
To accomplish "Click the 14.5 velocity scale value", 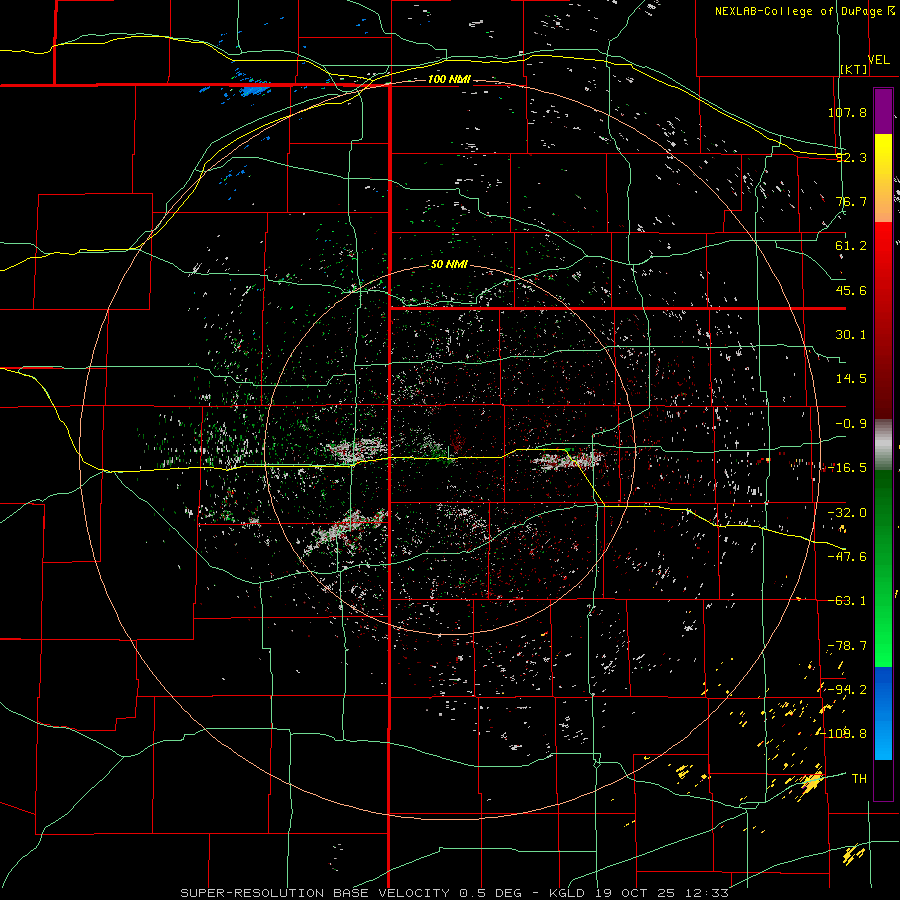I will point(851,379).
